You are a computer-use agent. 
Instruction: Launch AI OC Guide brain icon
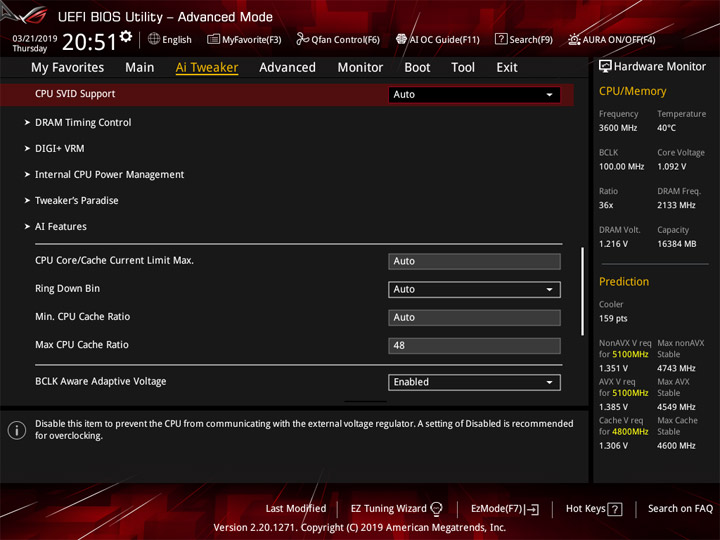tap(401, 39)
